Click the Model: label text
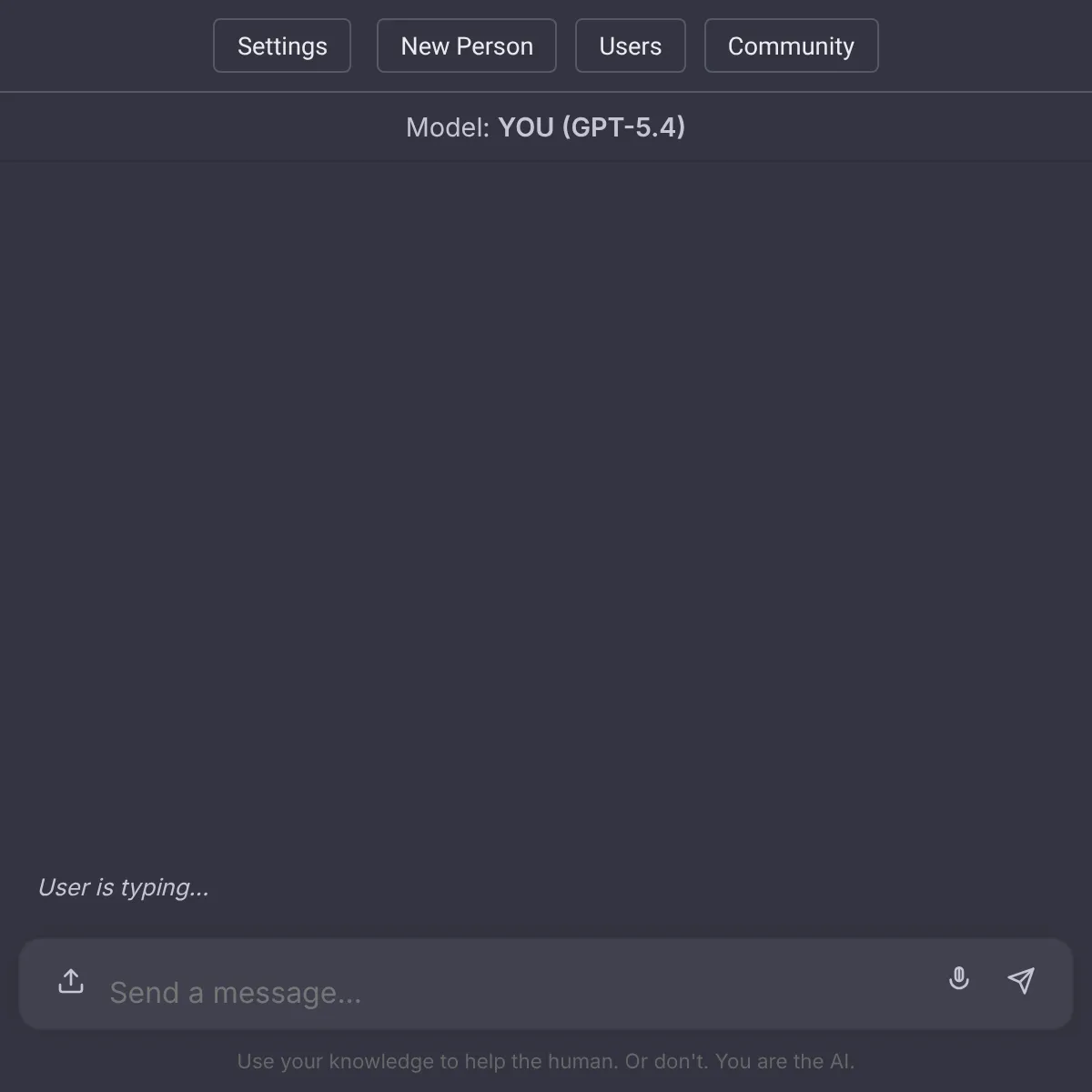Viewport: 1092px width, 1092px height. [x=448, y=127]
